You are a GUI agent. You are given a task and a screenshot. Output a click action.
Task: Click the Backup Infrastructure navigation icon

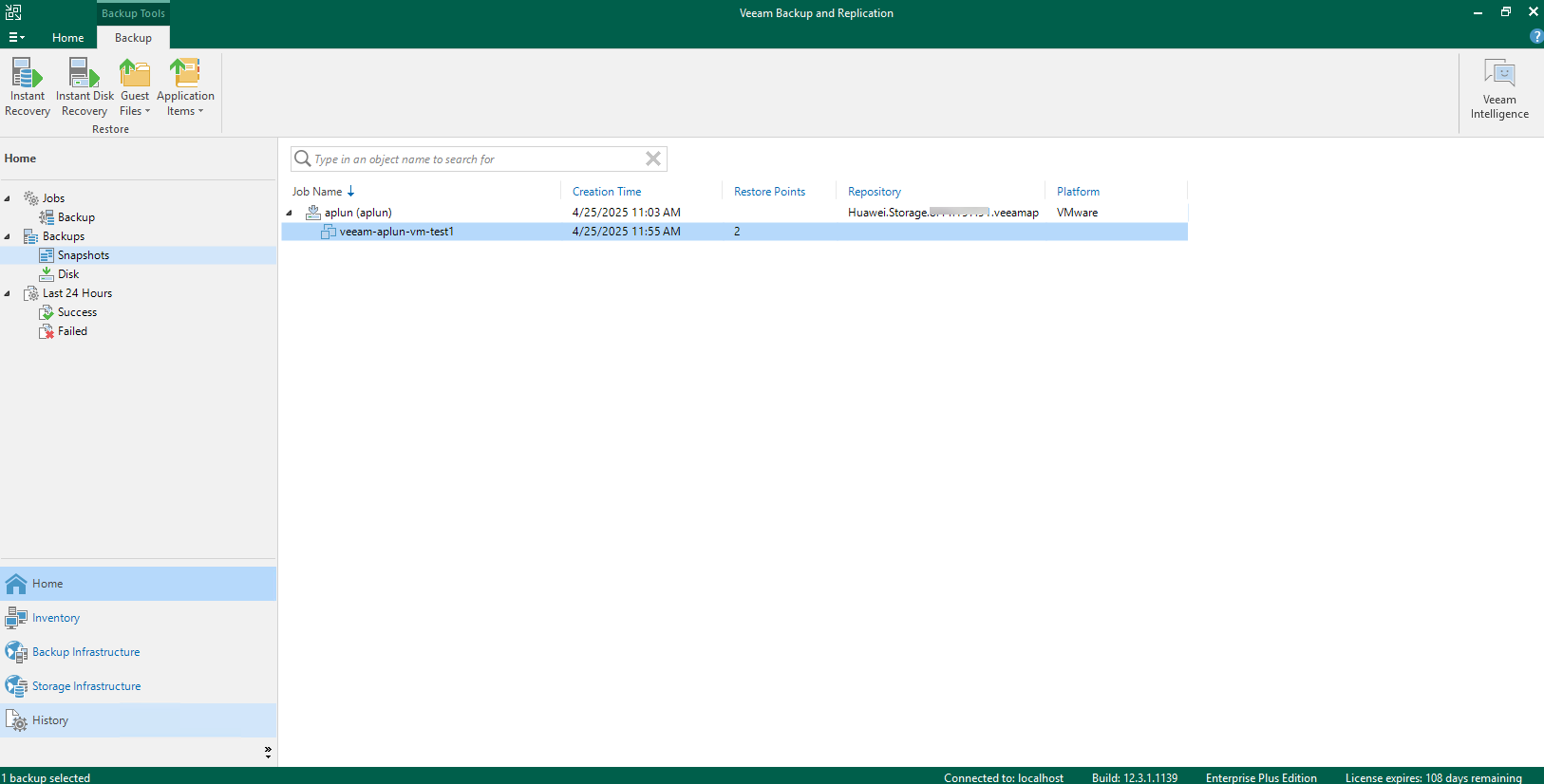pyautogui.click(x=16, y=652)
